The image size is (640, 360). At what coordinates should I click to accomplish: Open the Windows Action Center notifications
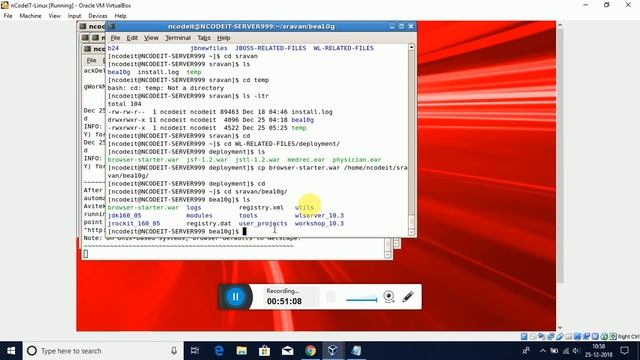624,351
